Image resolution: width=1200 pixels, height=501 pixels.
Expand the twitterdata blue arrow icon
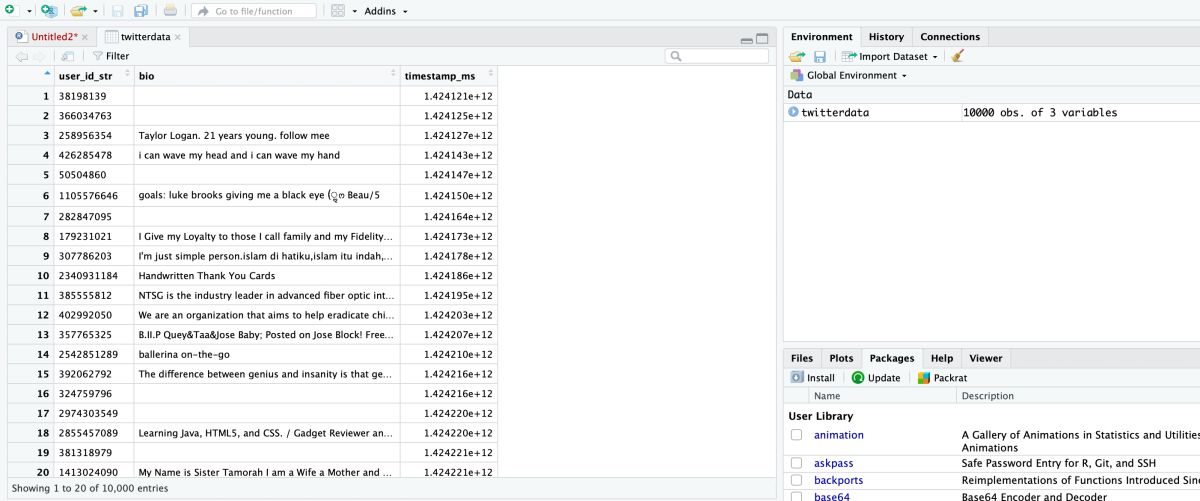[x=793, y=112]
